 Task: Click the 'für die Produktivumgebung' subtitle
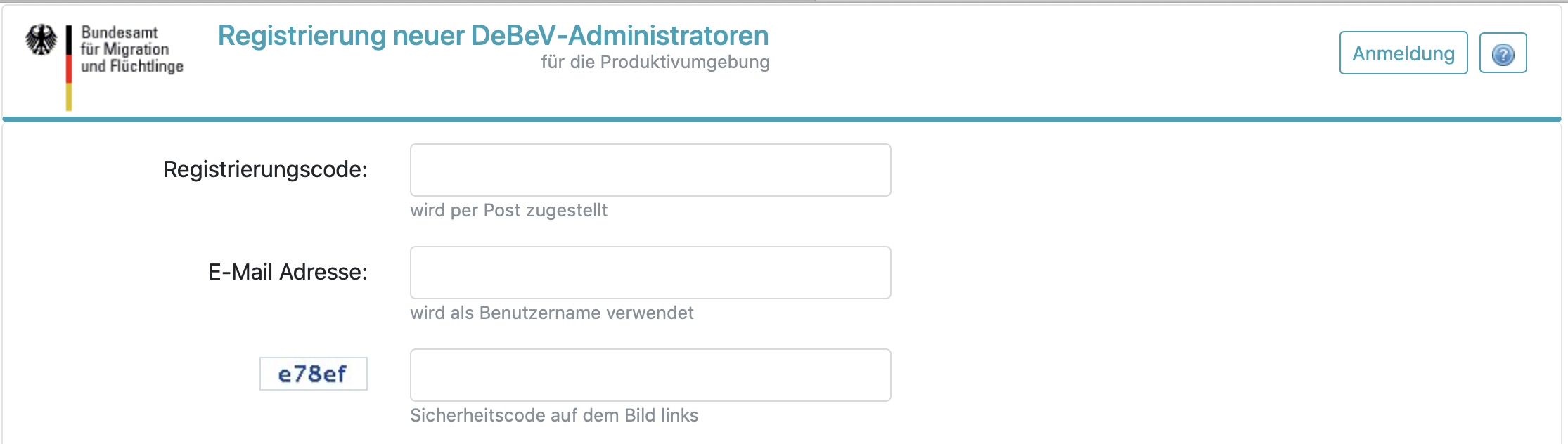pyautogui.click(x=655, y=62)
